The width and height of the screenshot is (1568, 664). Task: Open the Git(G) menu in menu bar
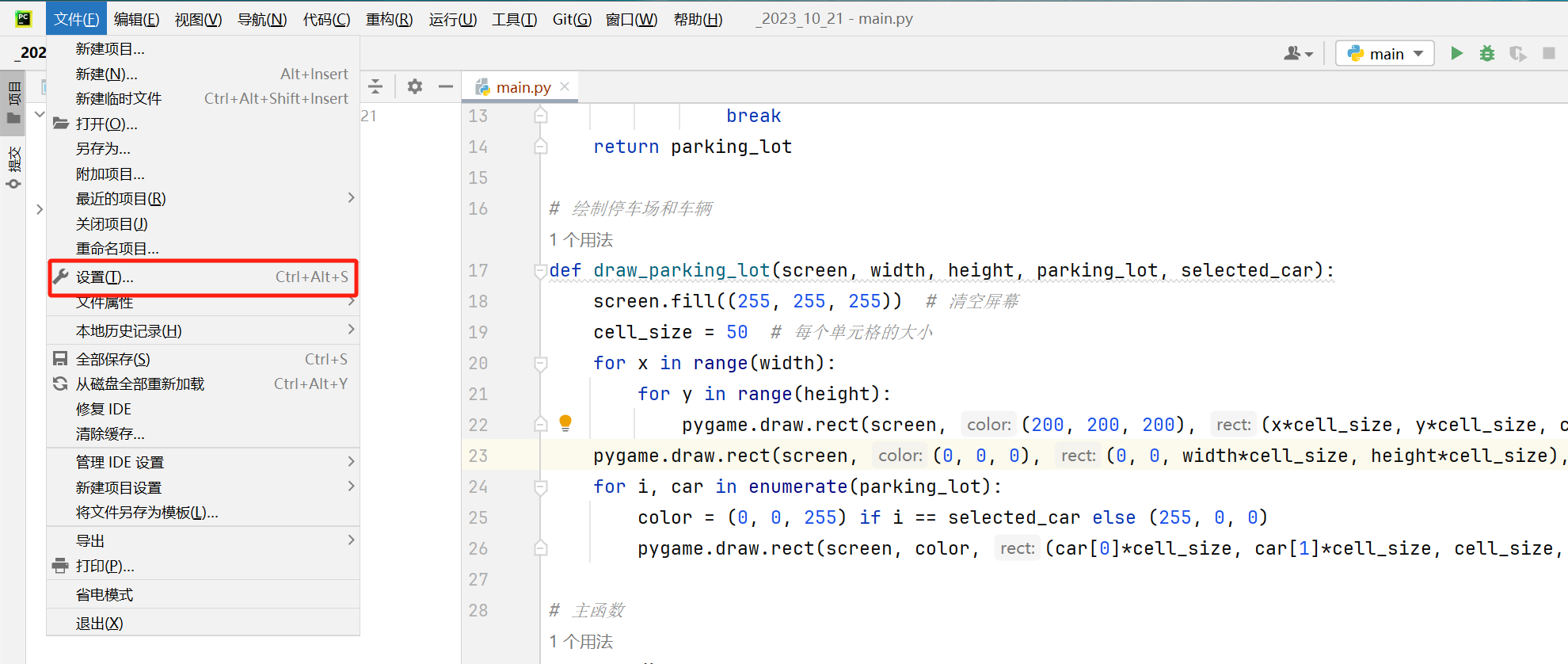(x=571, y=19)
